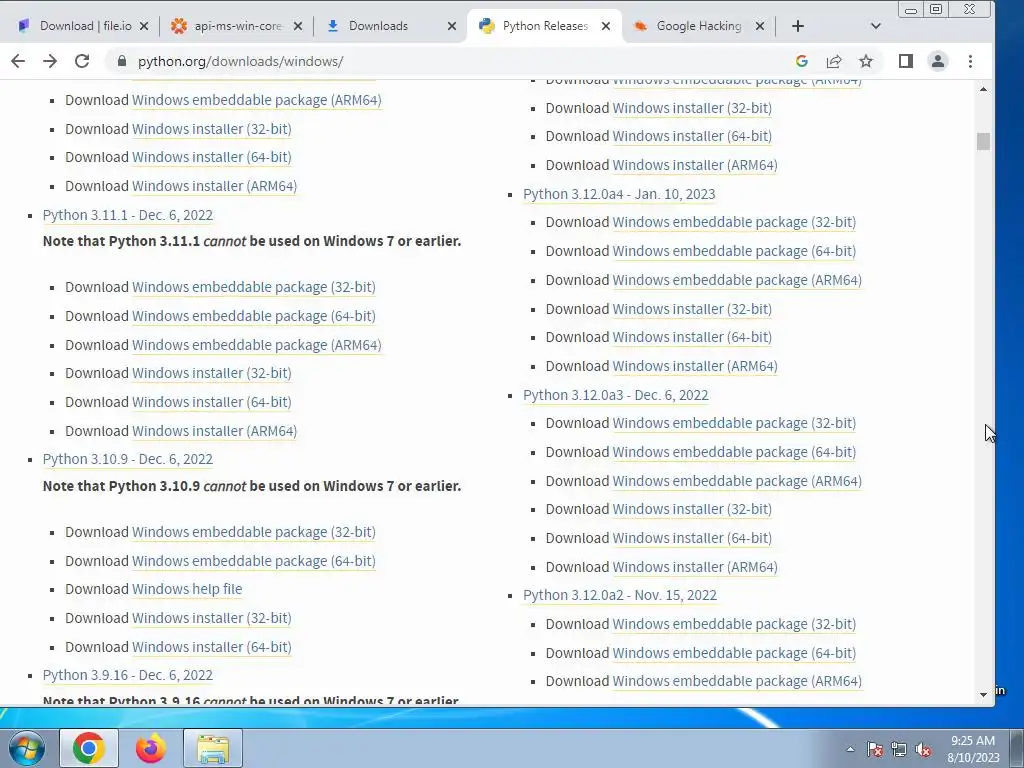Download Python 3.12.0a4 Windows installer (ARM64)
This screenshot has width=1024, height=768.
point(695,366)
